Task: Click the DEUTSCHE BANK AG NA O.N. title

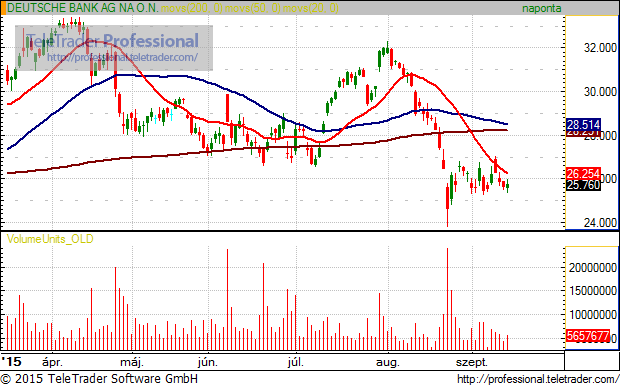Action: [82, 8]
